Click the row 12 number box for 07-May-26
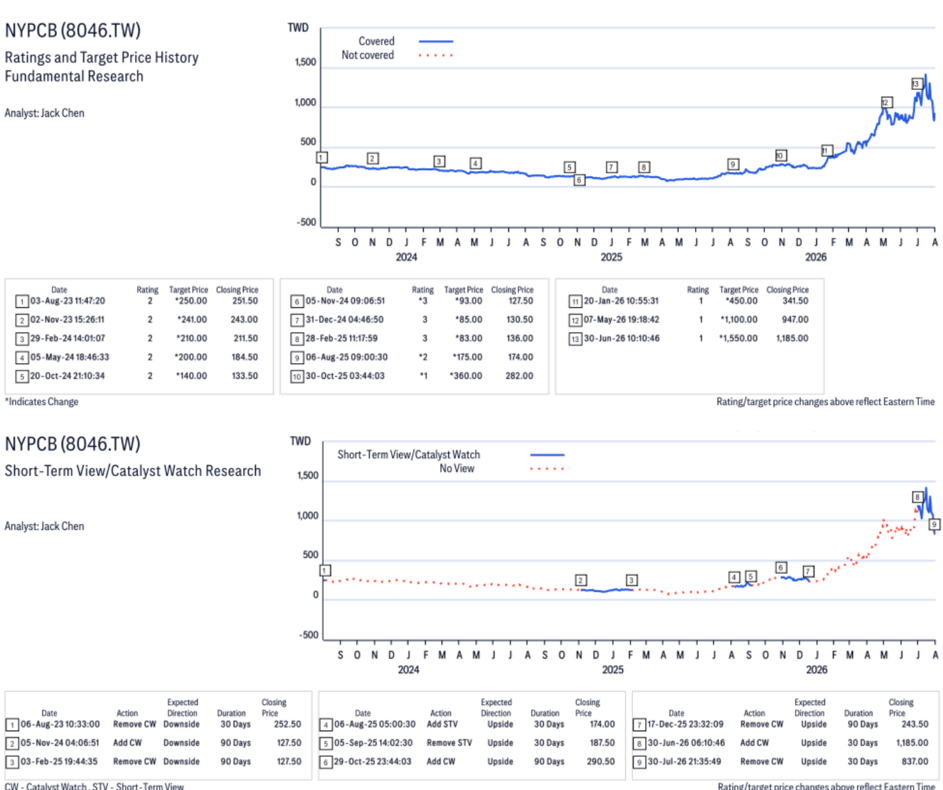 (575, 320)
